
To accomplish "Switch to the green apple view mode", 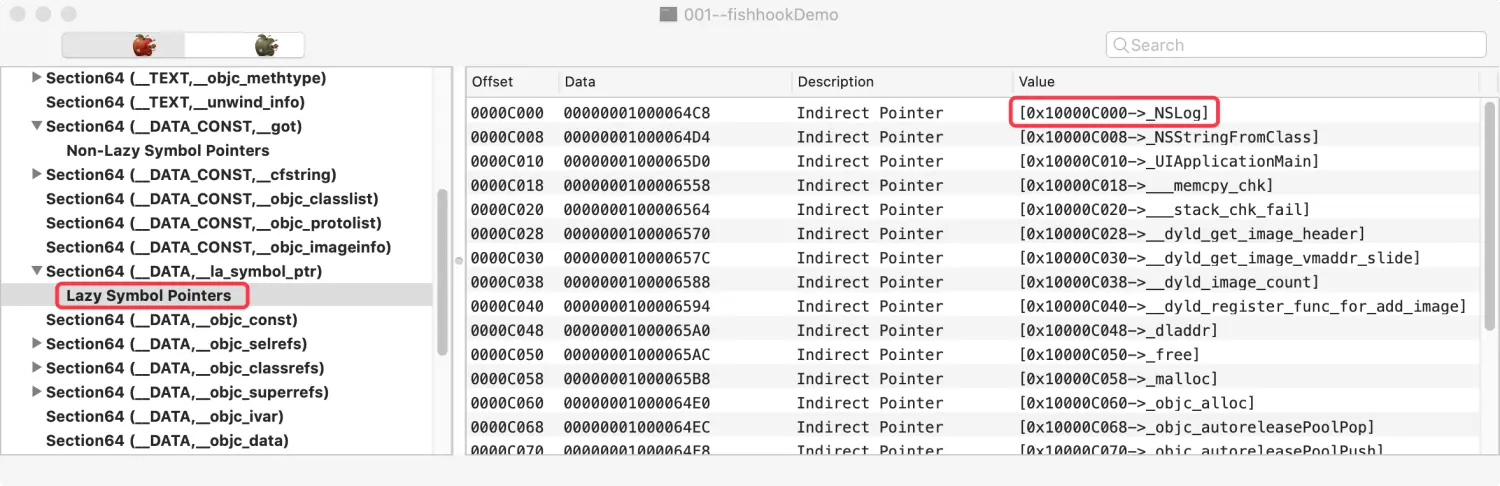I will click(x=265, y=45).
